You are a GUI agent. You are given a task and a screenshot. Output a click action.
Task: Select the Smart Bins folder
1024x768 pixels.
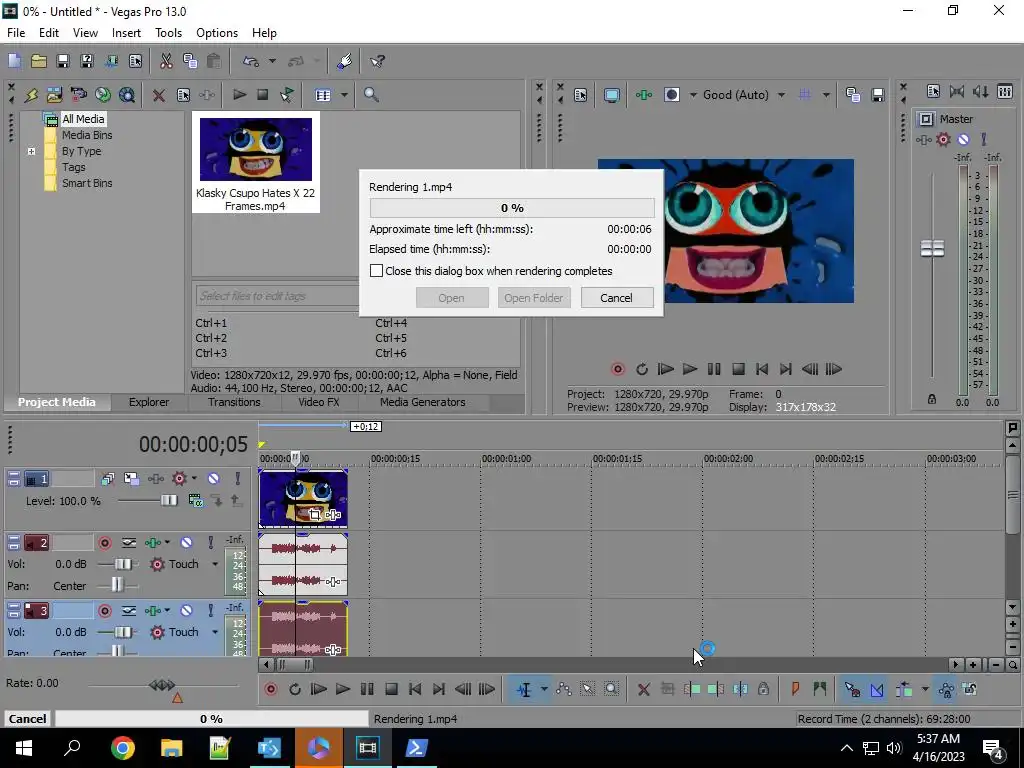click(87, 184)
